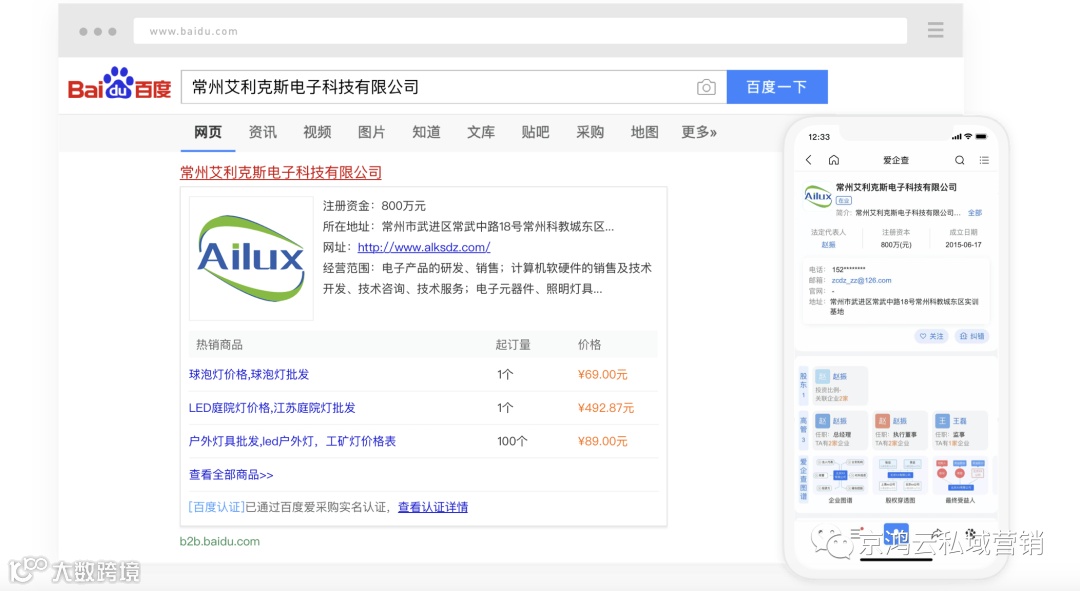The image size is (1080, 591).
Task: Switch to the 地图 tab
Action: pyautogui.click(x=644, y=132)
